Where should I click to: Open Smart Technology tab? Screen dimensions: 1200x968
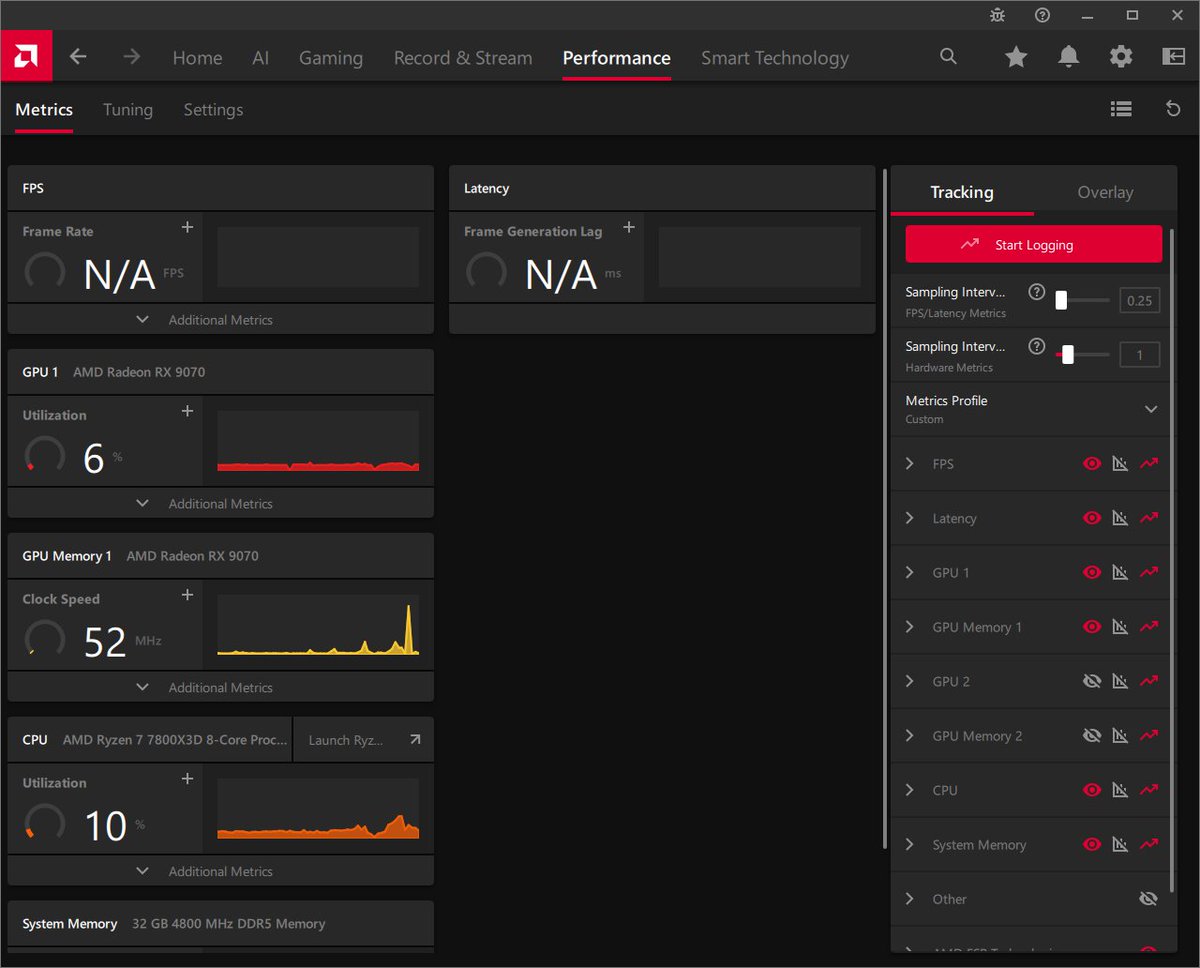775,58
